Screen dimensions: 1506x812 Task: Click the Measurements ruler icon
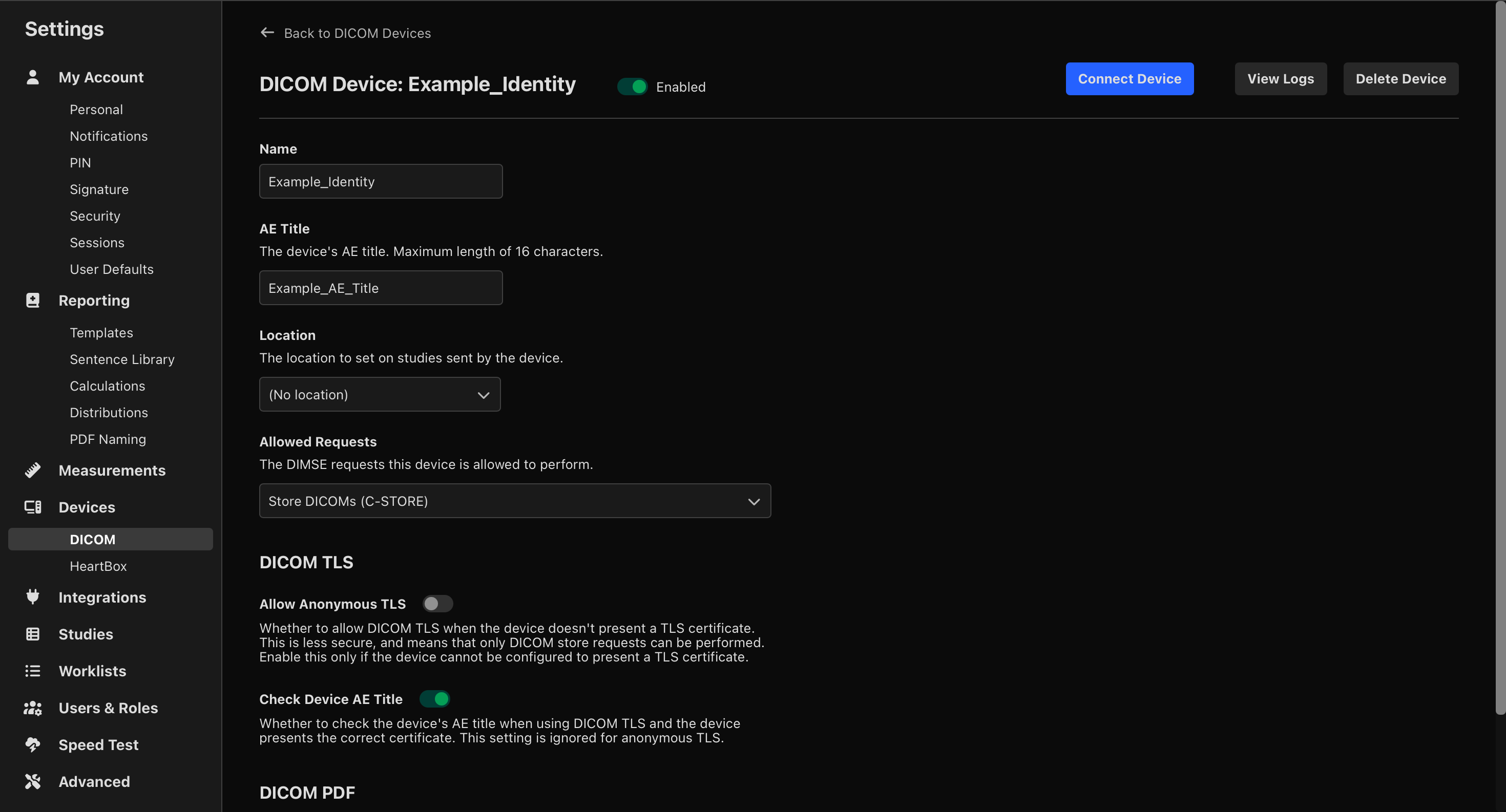pos(33,471)
